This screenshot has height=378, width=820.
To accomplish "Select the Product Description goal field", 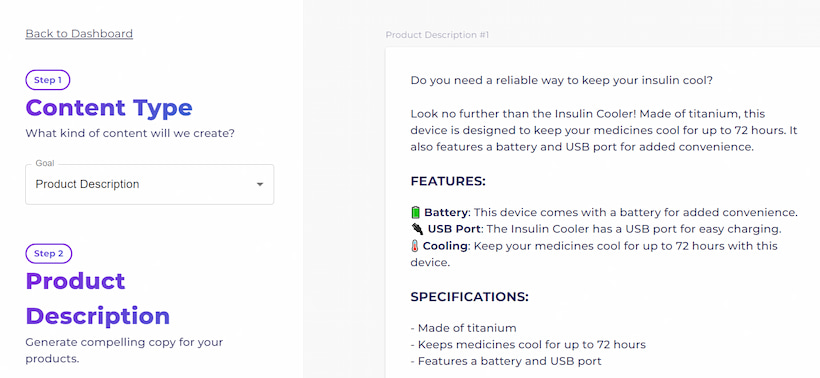I will point(150,185).
